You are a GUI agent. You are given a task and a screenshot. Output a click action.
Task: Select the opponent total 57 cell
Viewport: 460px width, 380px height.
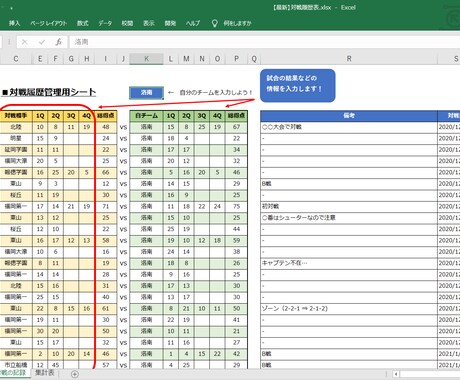tap(106, 365)
